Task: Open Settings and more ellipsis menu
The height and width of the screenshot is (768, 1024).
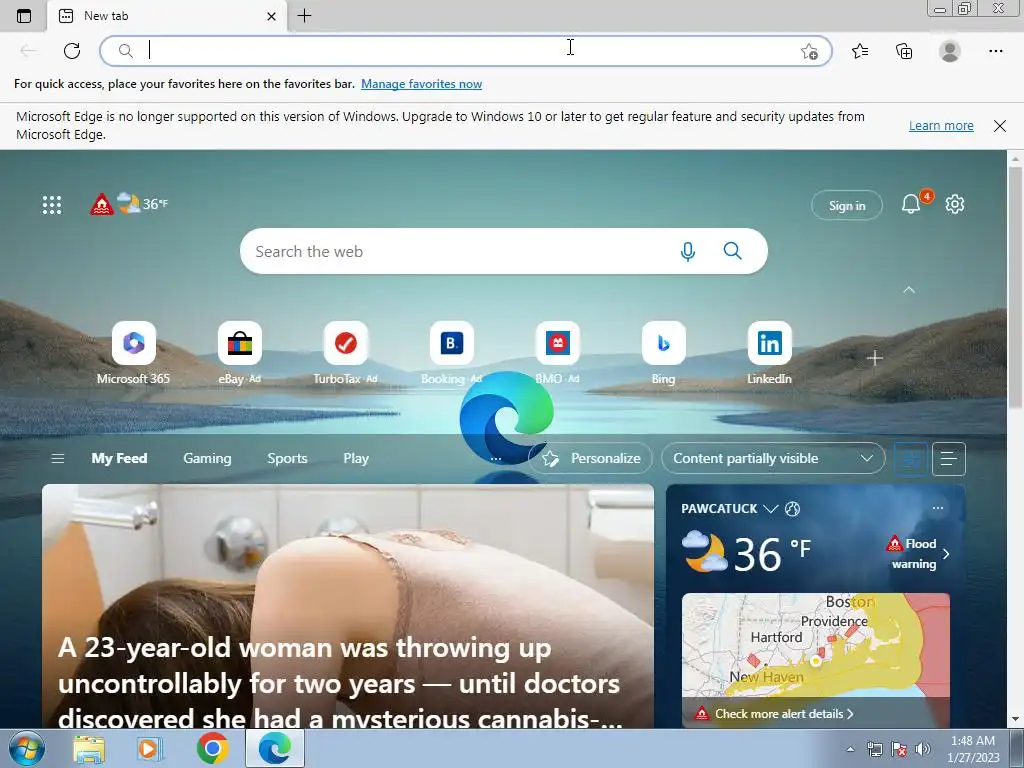Action: click(995, 51)
